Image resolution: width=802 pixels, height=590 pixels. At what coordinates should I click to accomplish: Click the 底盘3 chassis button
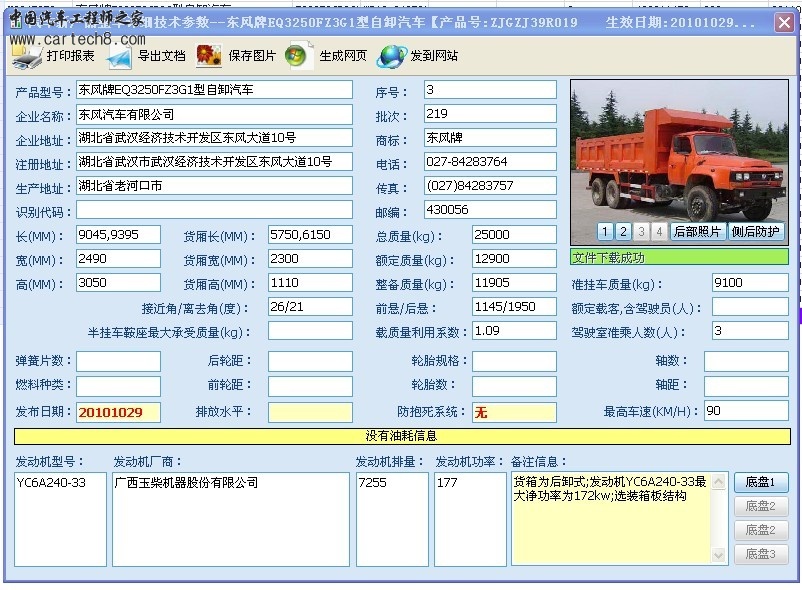point(761,554)
